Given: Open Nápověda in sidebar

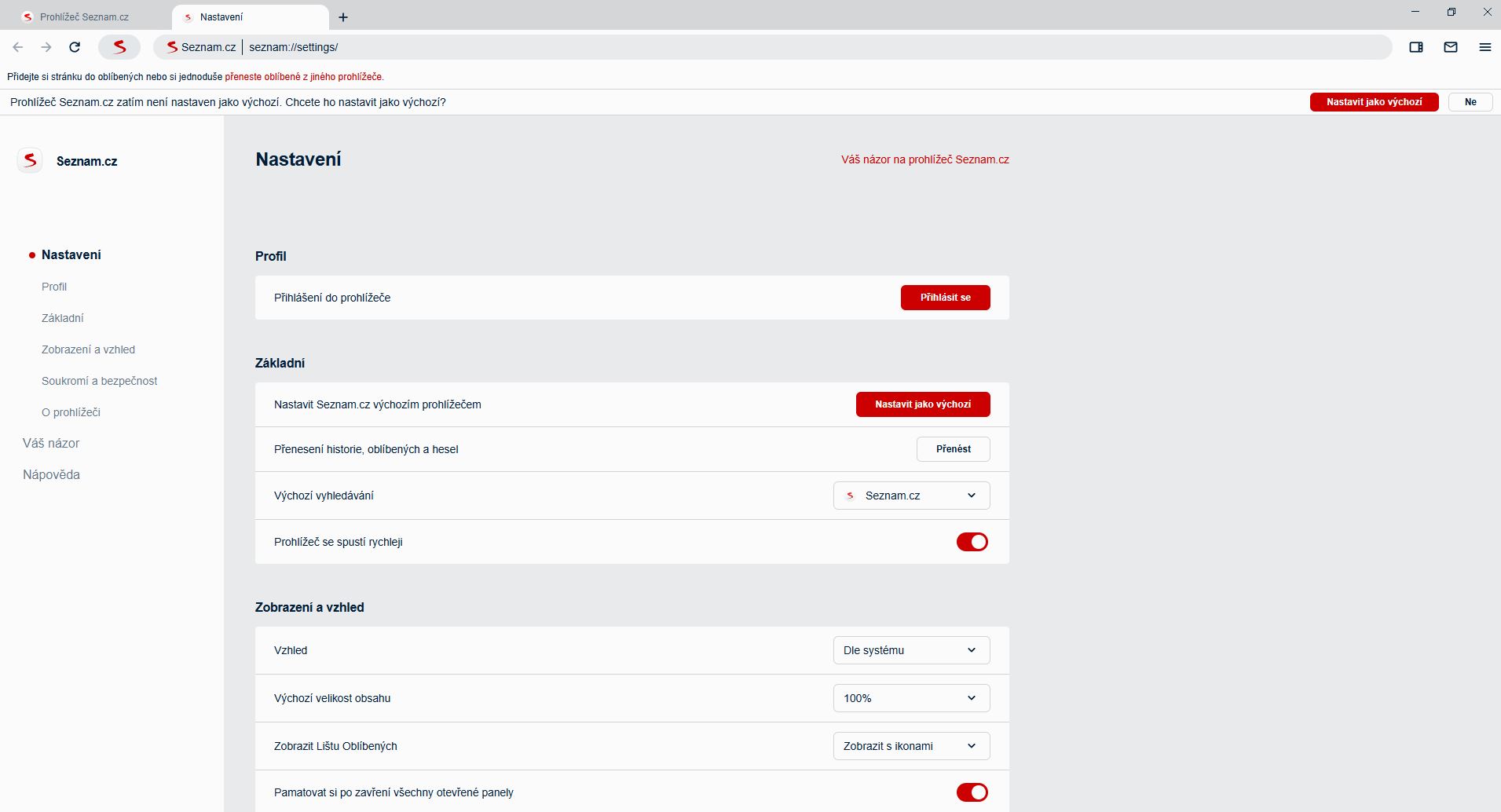Looking at the screenshot, I should [51, 474].
